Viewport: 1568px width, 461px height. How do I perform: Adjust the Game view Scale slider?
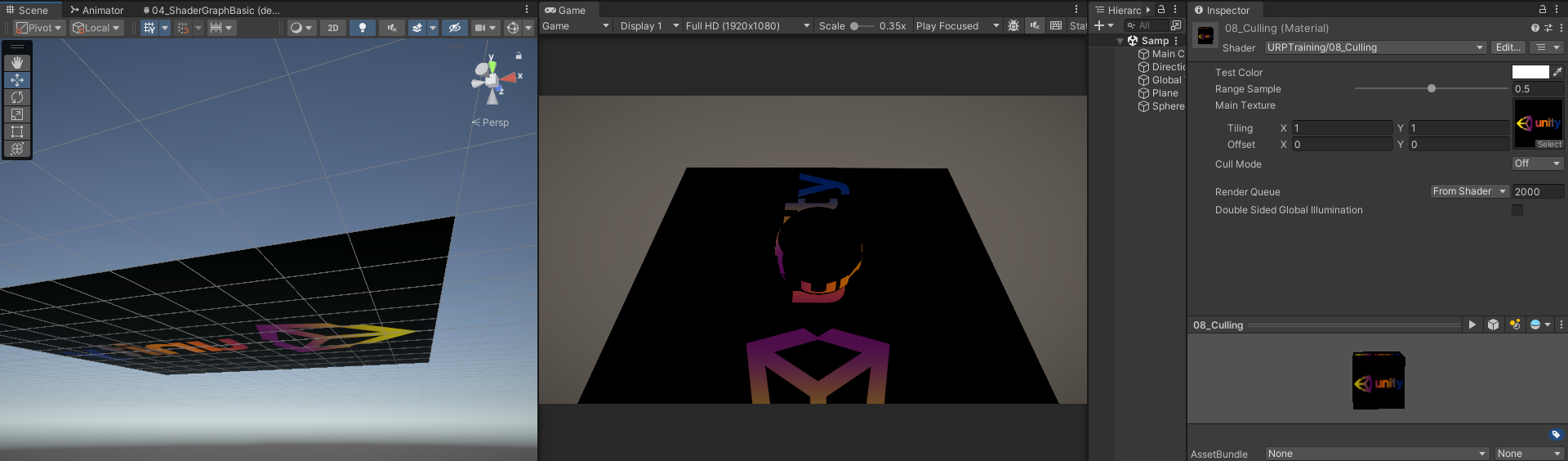(x=861, y=26)
